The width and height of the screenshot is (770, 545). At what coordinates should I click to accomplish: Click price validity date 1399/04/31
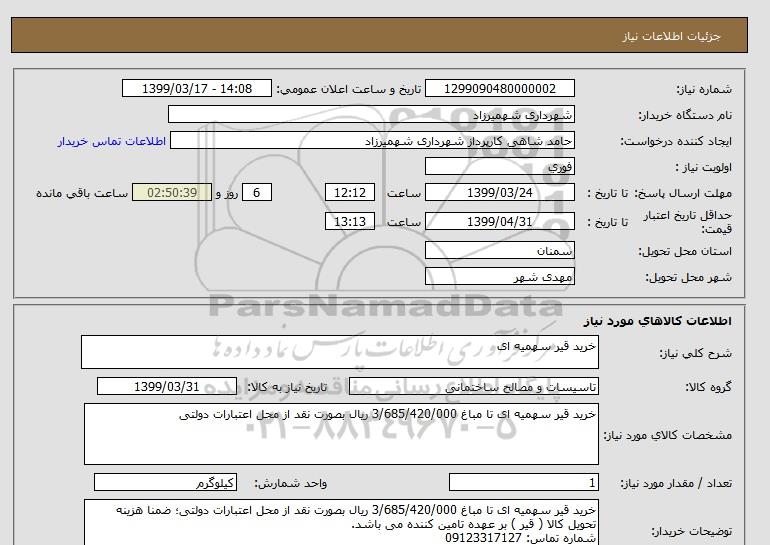pyautogui.click(x=499, y=221)
